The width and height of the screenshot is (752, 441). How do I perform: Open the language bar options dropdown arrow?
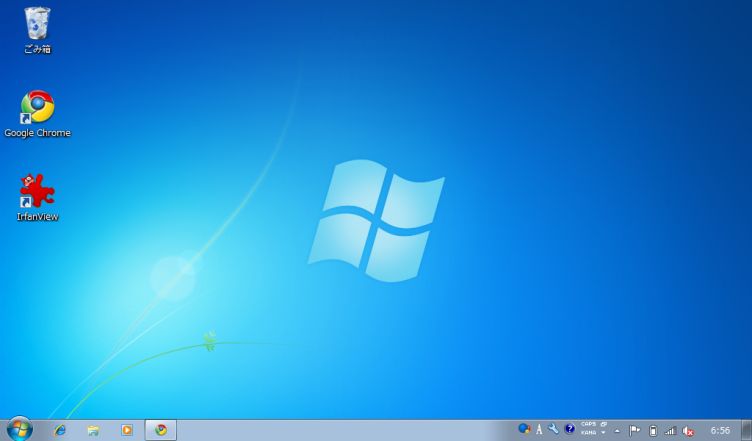click(x=603, y=433)
